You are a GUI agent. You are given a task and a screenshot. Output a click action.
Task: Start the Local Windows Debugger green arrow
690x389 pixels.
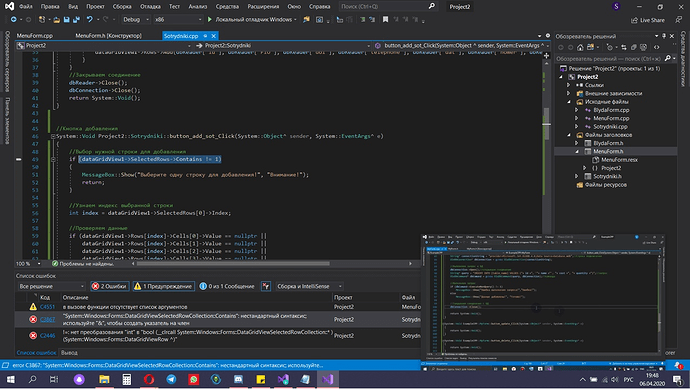pos(209,20)
